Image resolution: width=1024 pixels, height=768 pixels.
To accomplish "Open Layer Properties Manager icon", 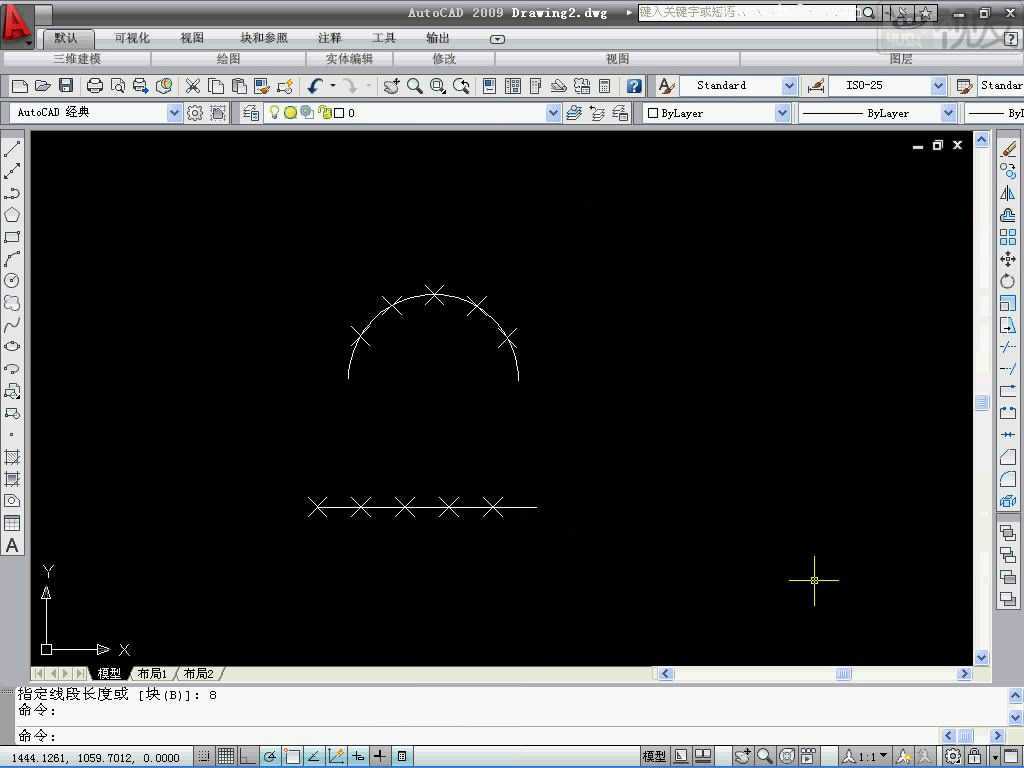I will [251, 113].
